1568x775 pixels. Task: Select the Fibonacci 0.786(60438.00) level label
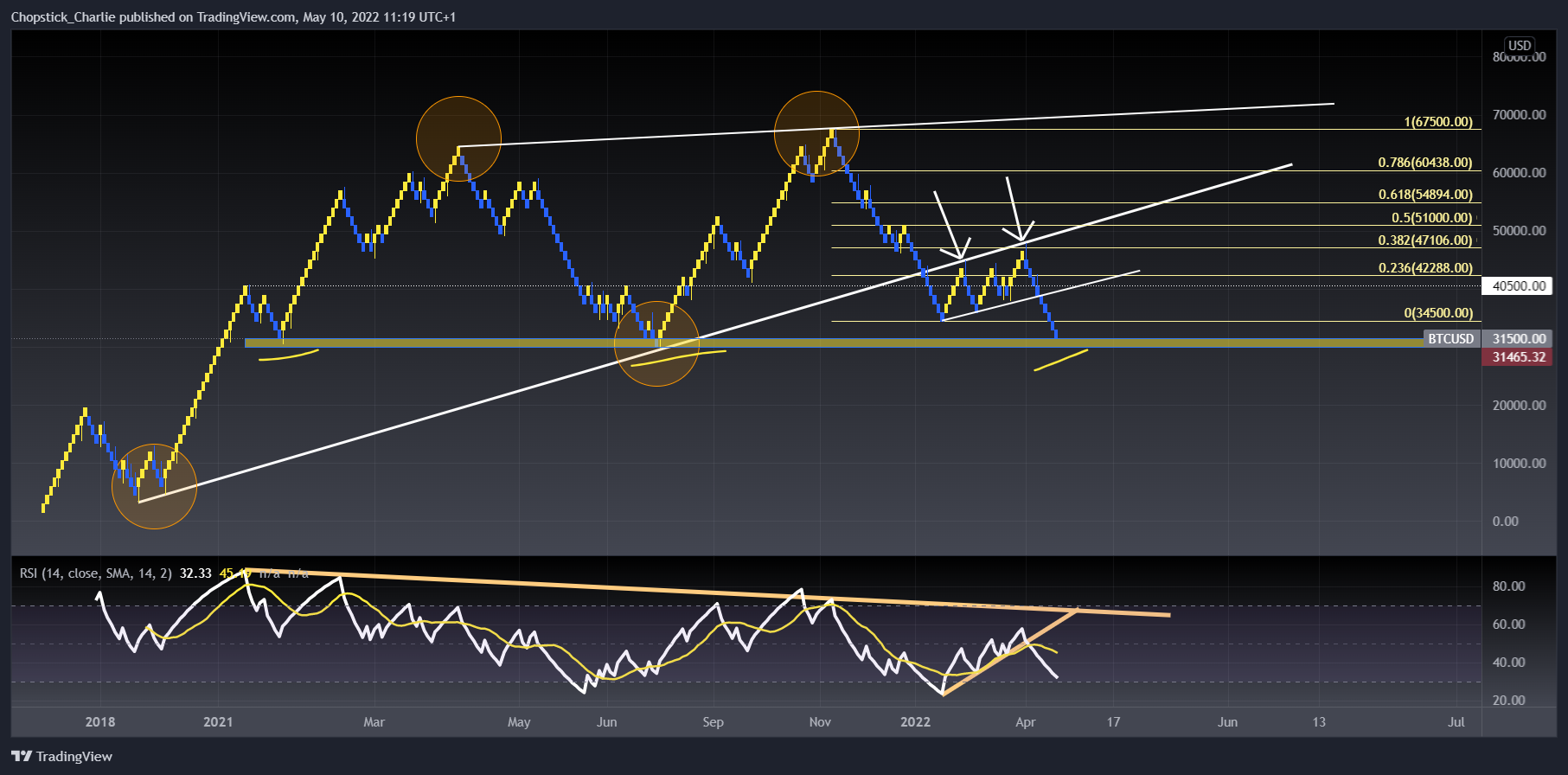pos(1424,163)
